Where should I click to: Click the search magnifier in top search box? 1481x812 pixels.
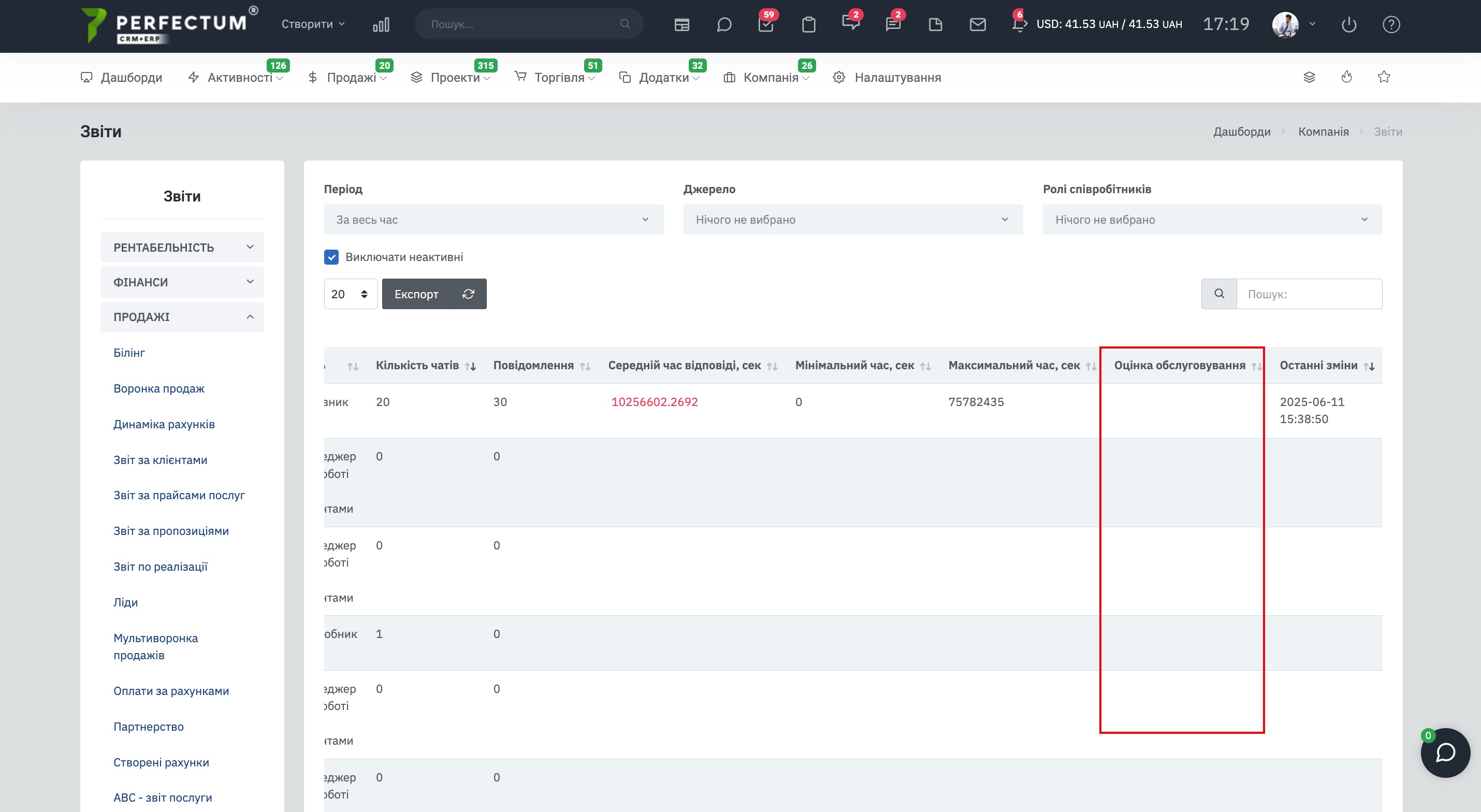coord(625,24)
